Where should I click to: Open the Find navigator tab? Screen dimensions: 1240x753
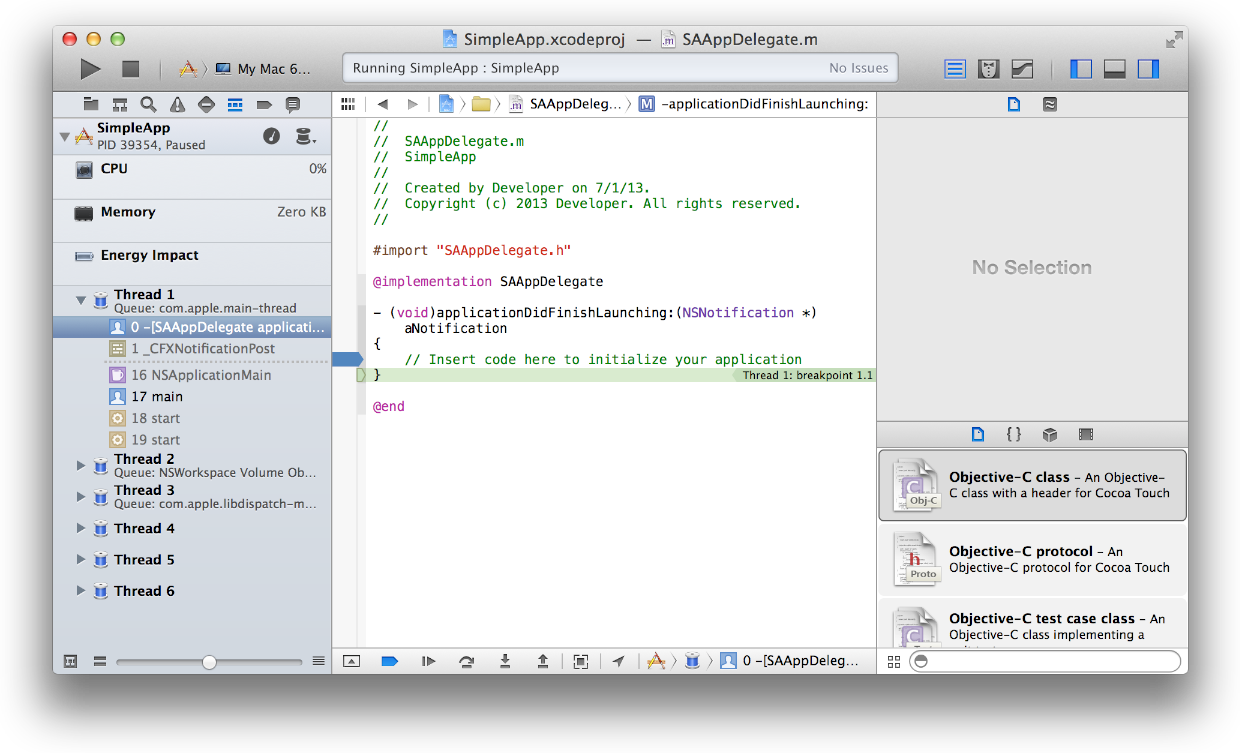click(x=148, y=104)
